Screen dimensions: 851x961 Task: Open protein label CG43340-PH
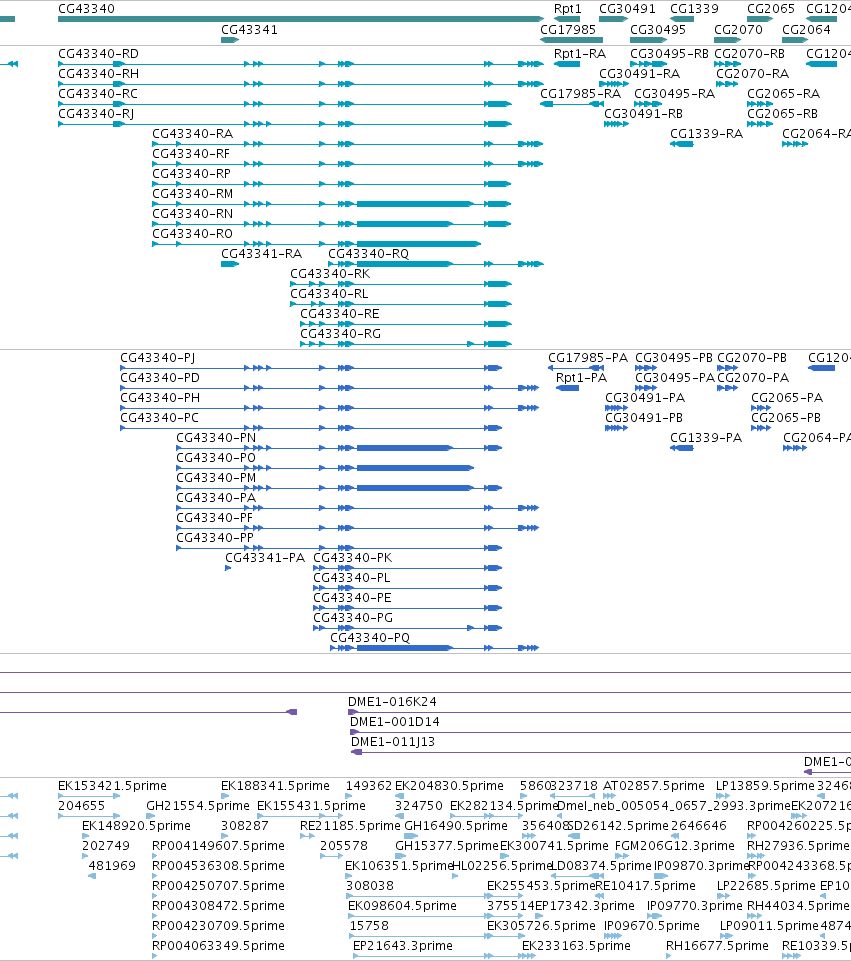(x=160, y=398)
